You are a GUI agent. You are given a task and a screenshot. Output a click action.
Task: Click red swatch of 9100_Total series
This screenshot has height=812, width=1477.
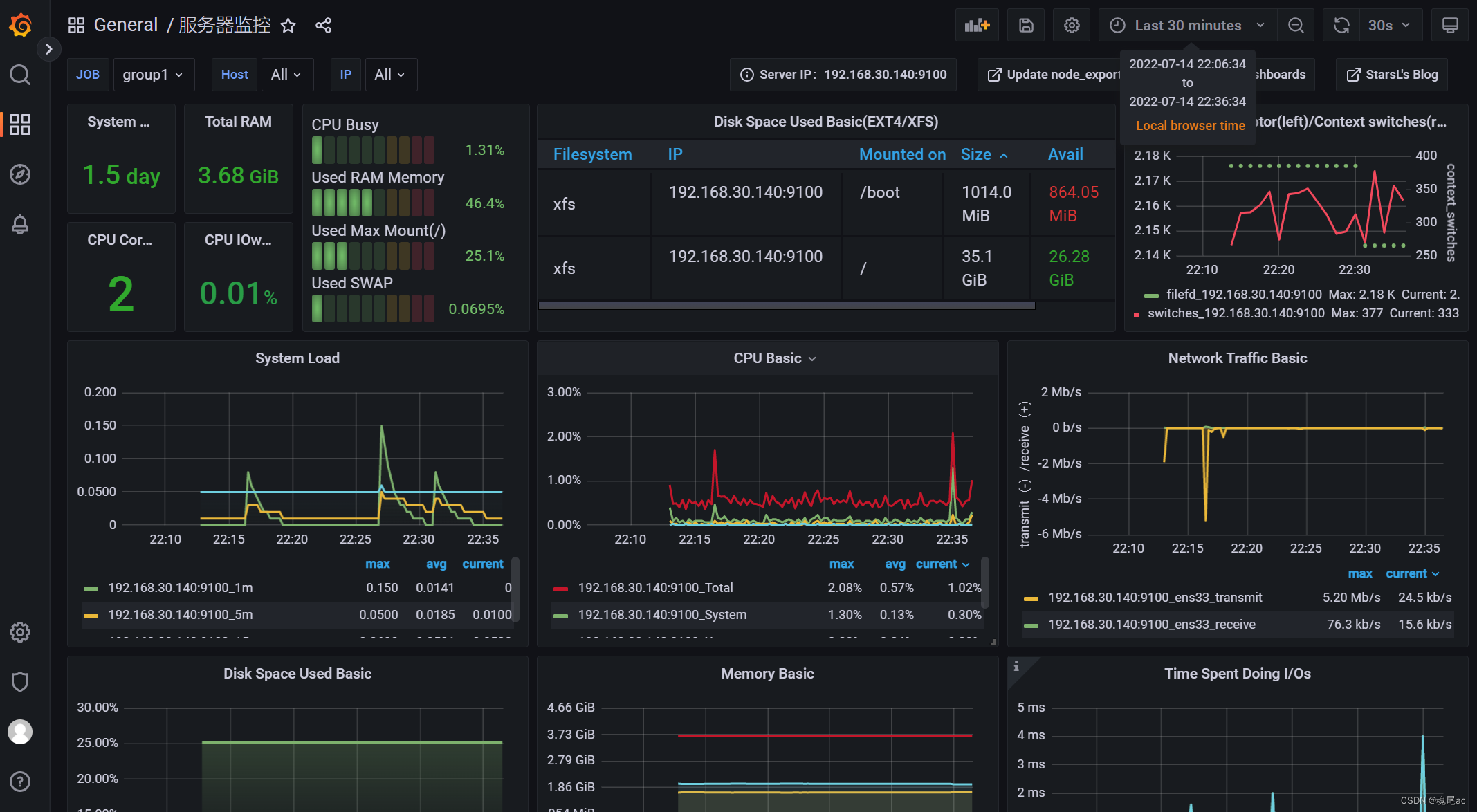click(x=560, y=589)
